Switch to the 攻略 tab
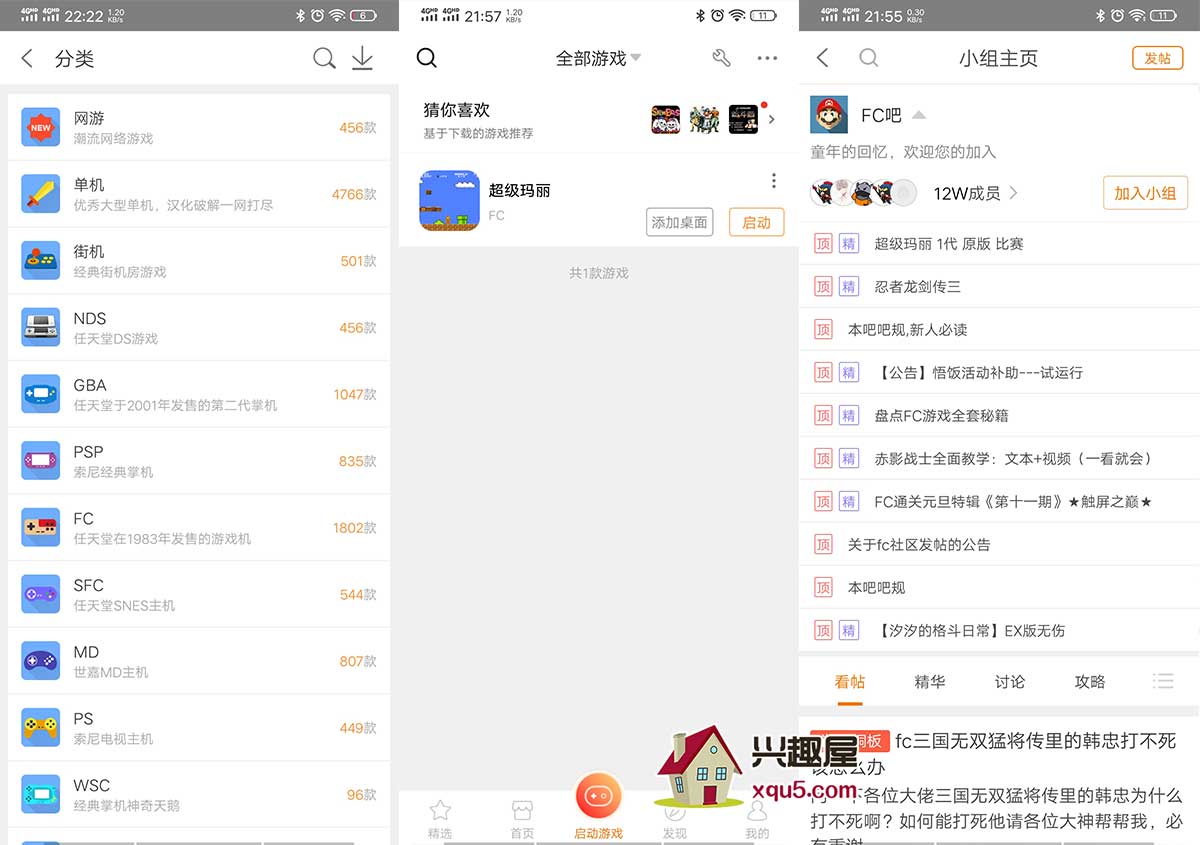 coord(1089,681)
